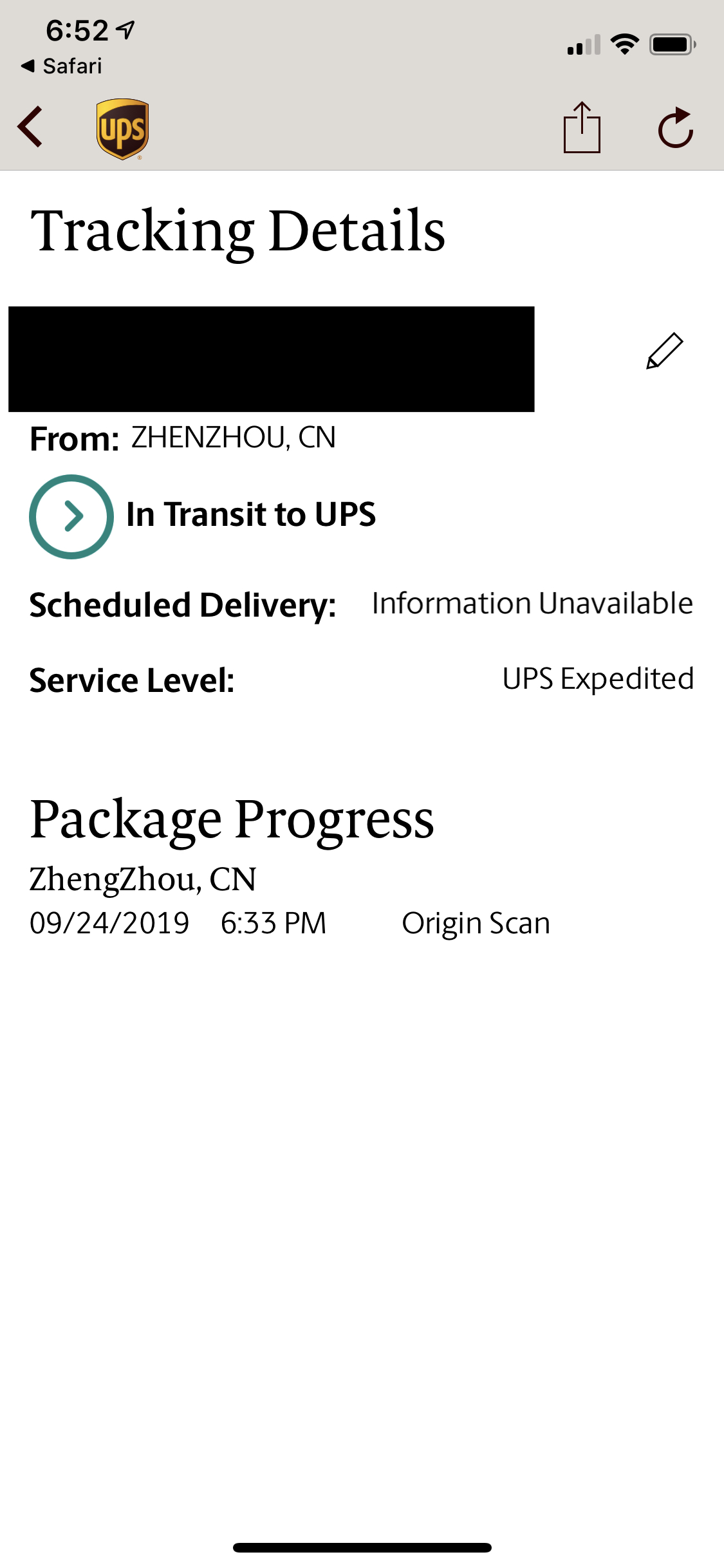Tap the cellular signal bars icon
Screen dimensions: 724x1568
tap(584, 44)
